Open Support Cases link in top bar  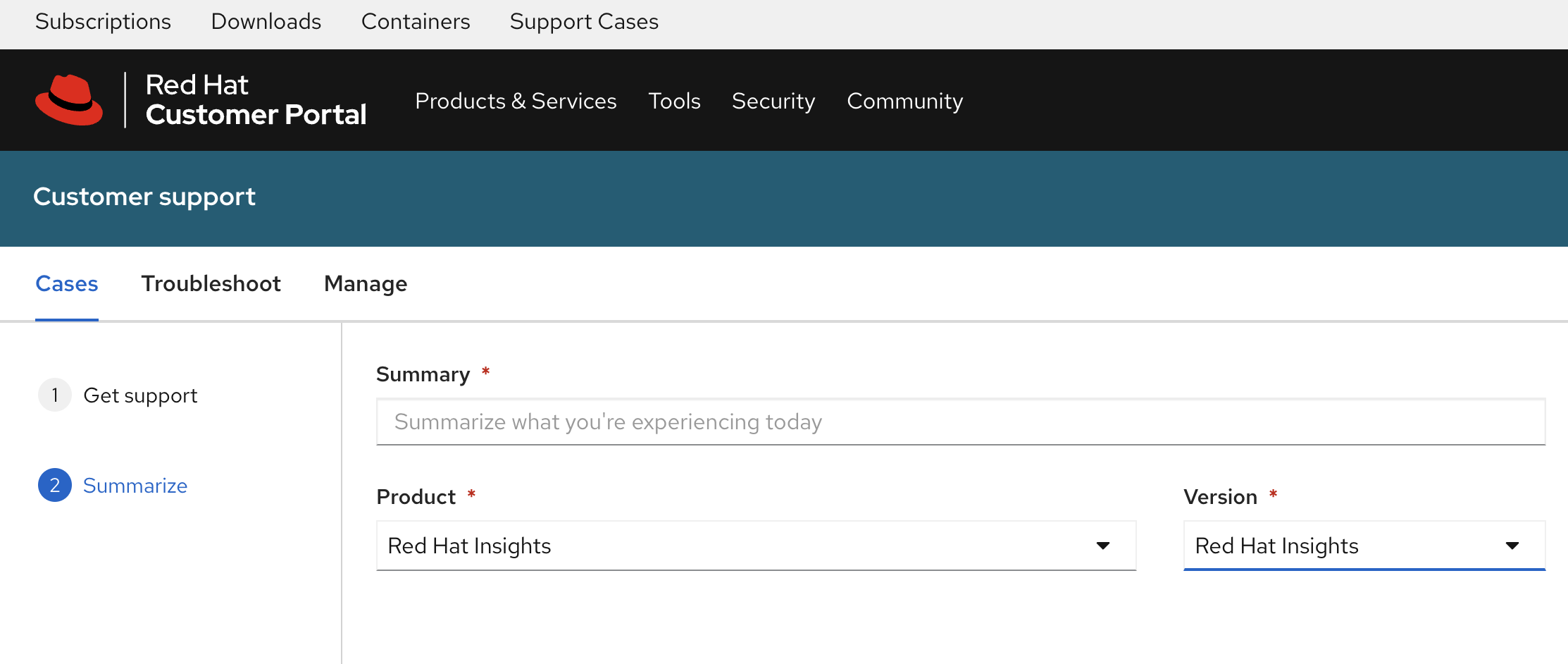pos(584,22)
